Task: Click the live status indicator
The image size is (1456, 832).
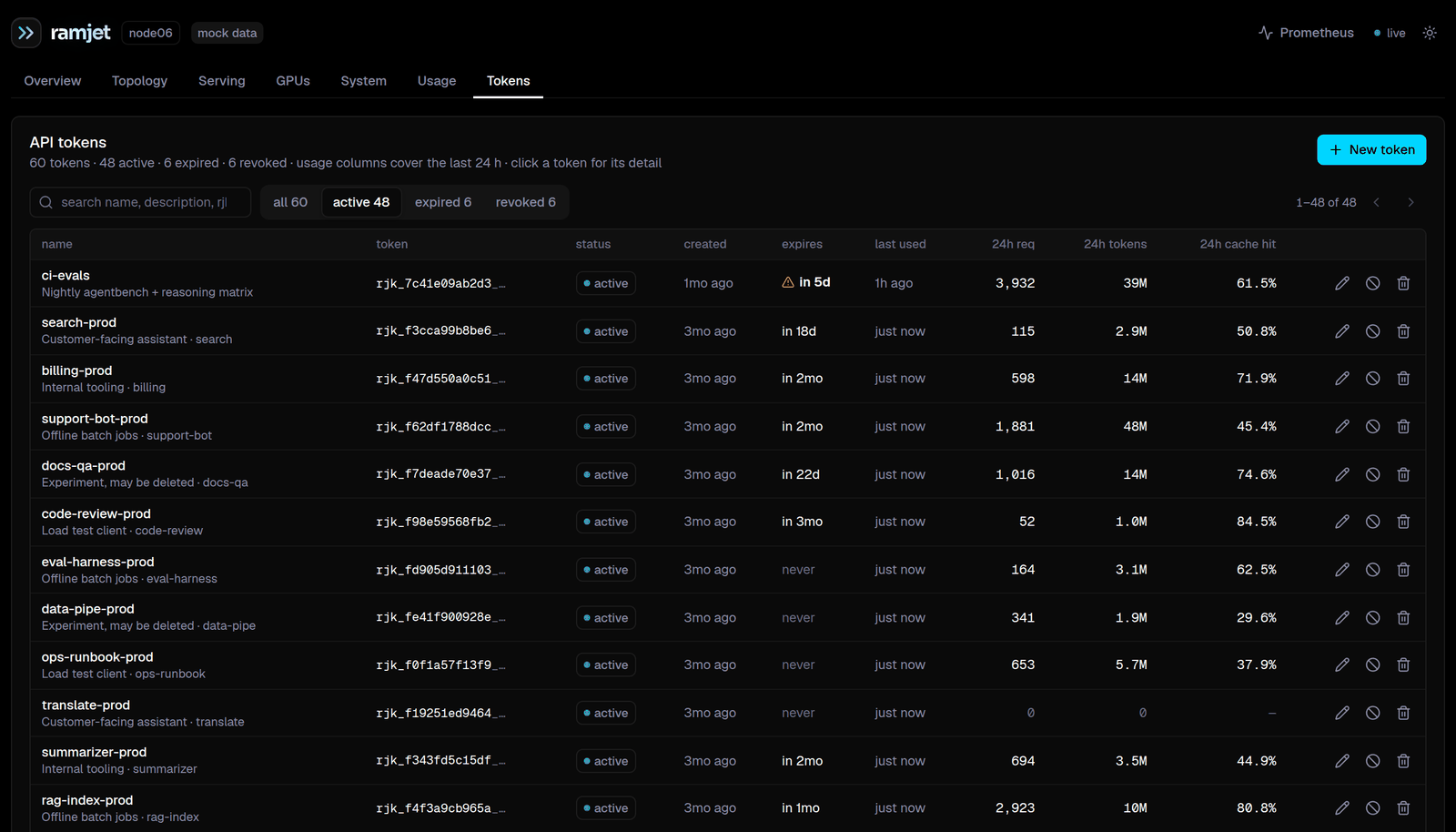Action: click(1390, 33)
